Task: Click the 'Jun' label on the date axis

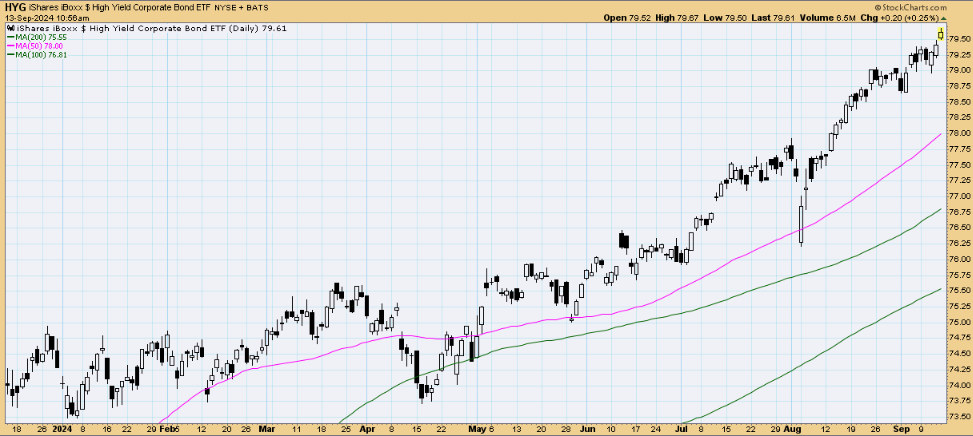Action: [x=587, y=429]
